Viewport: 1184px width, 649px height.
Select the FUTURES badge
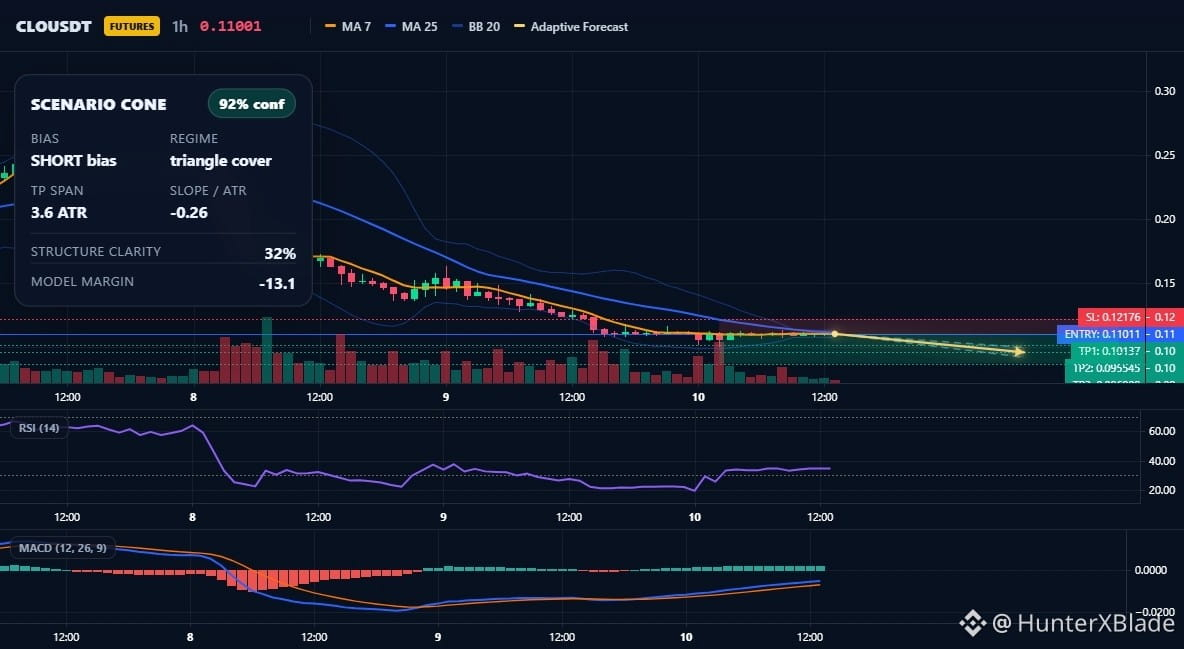click(x=131, y=26)
